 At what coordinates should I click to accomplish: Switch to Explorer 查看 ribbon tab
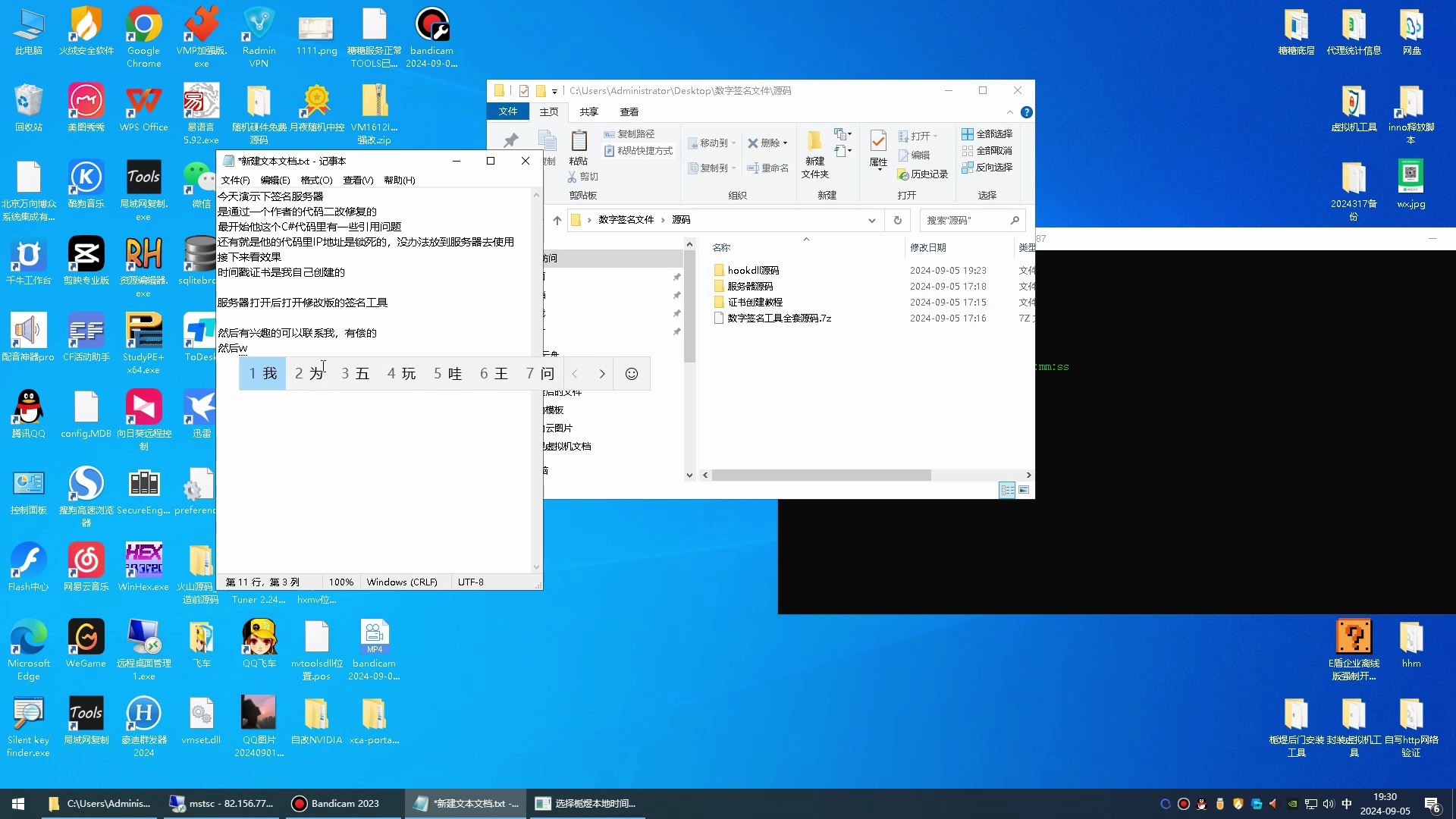coord(629,112)
